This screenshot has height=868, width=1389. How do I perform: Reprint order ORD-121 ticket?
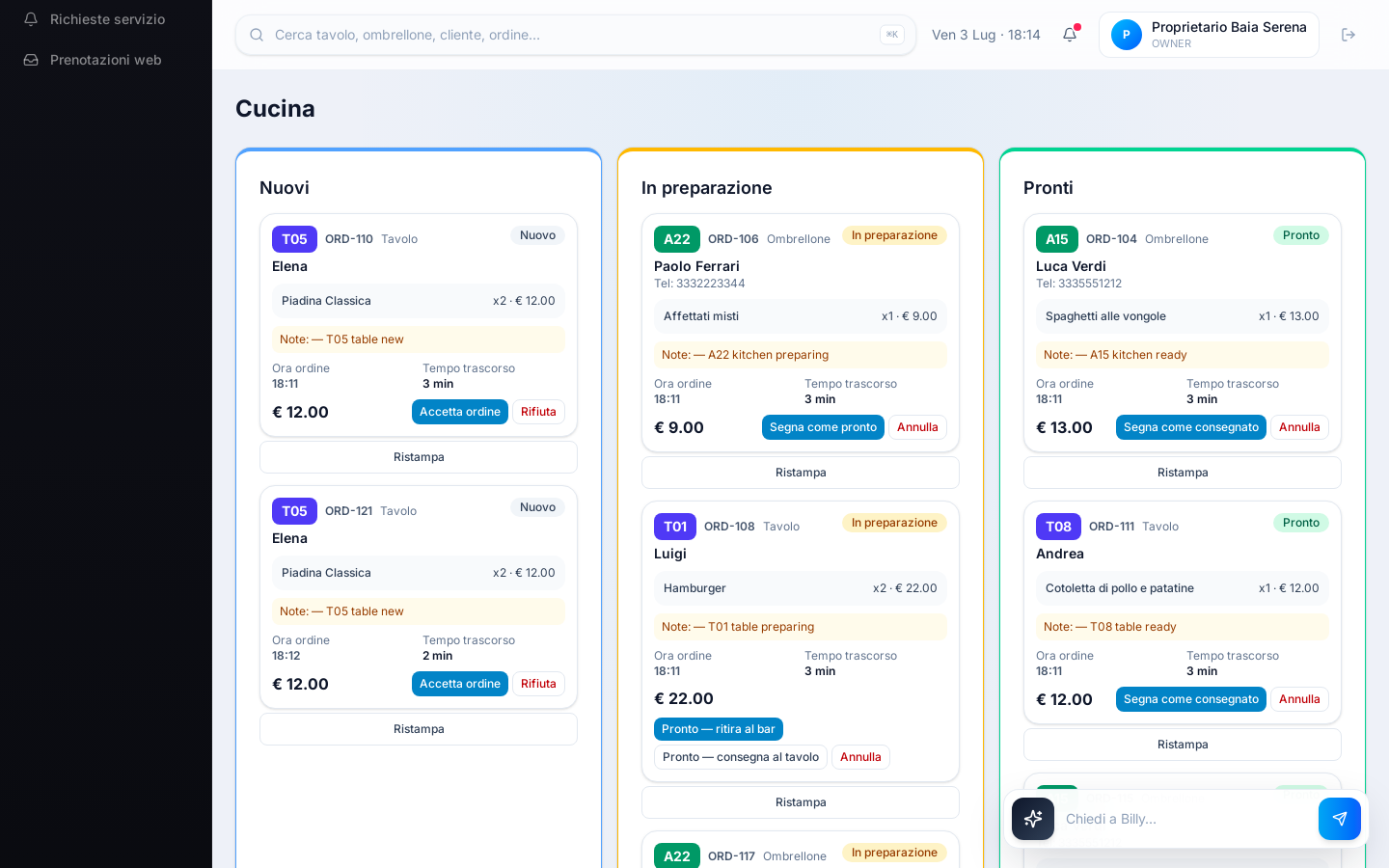tap(419, 729)
